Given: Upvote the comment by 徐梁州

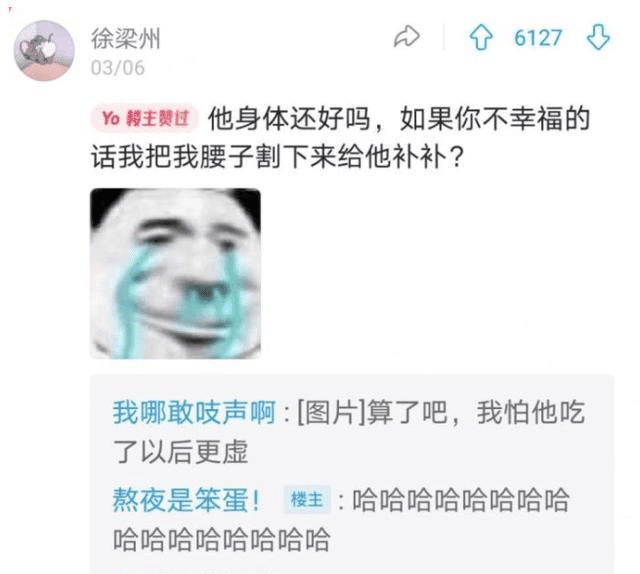Looking at the screenshot, I should 481,37.
